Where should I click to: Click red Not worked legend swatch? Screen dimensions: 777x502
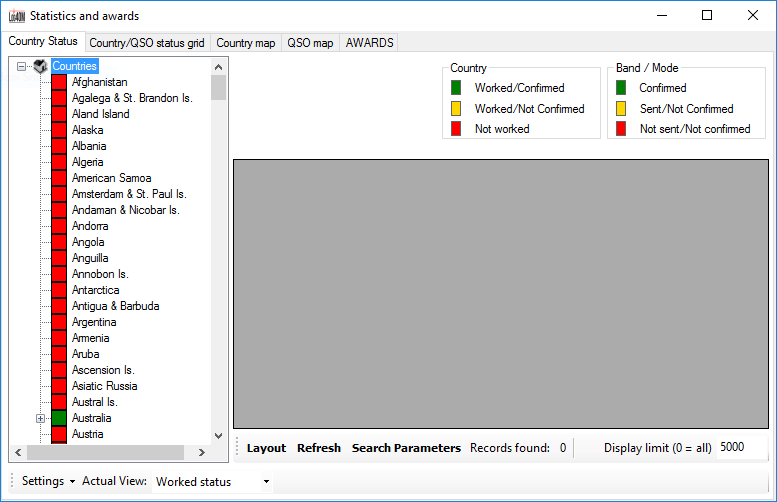tap(456, 129)
